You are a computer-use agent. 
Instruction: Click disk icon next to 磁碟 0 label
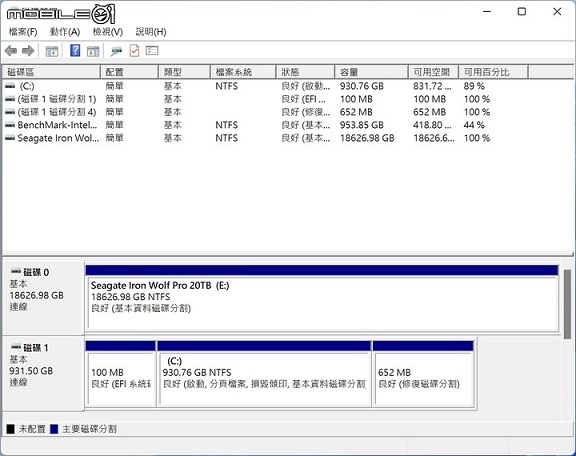(16, 272)
